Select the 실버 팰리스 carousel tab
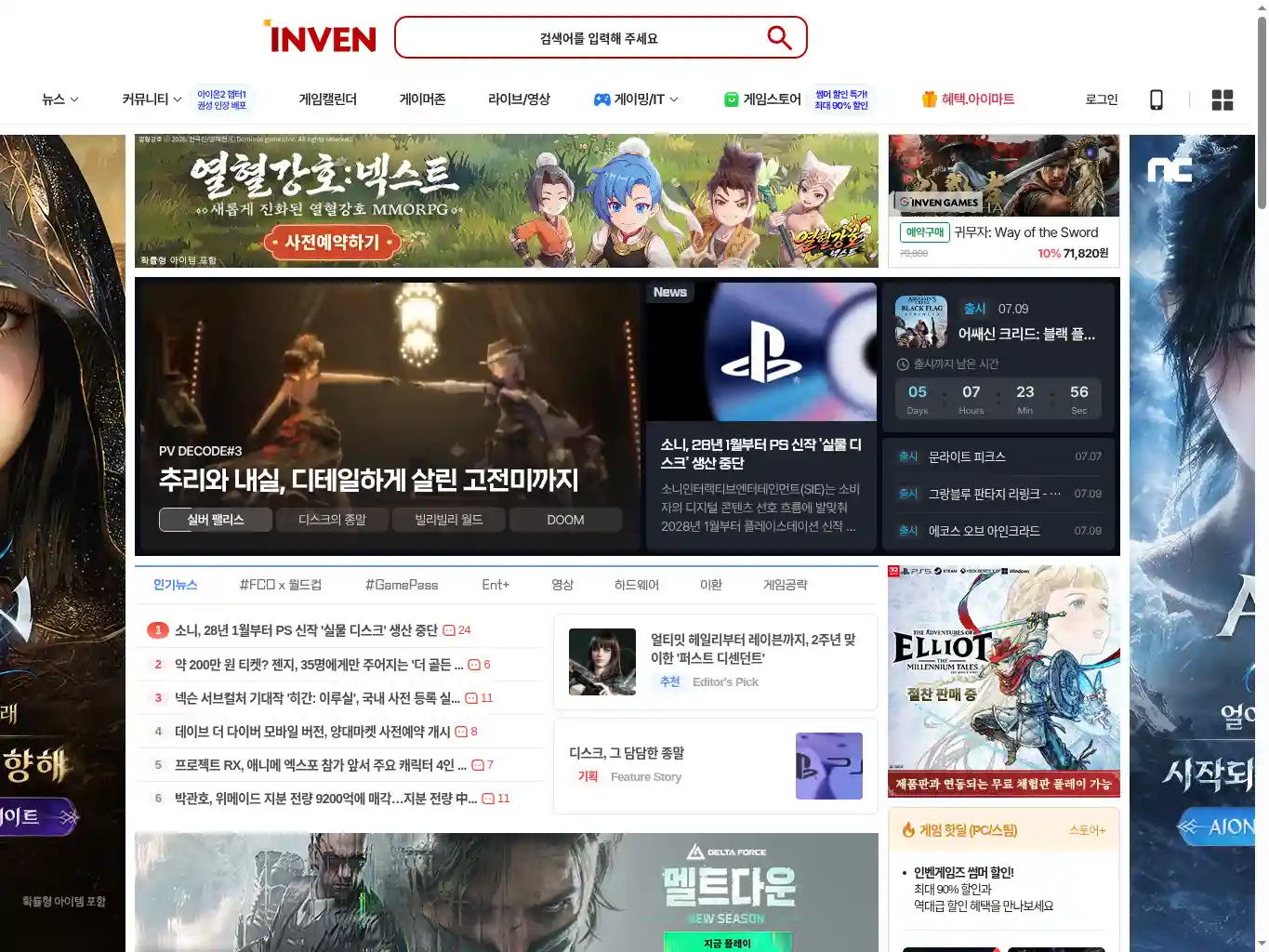Screen dimensions: 1269x952 (216, 520)
